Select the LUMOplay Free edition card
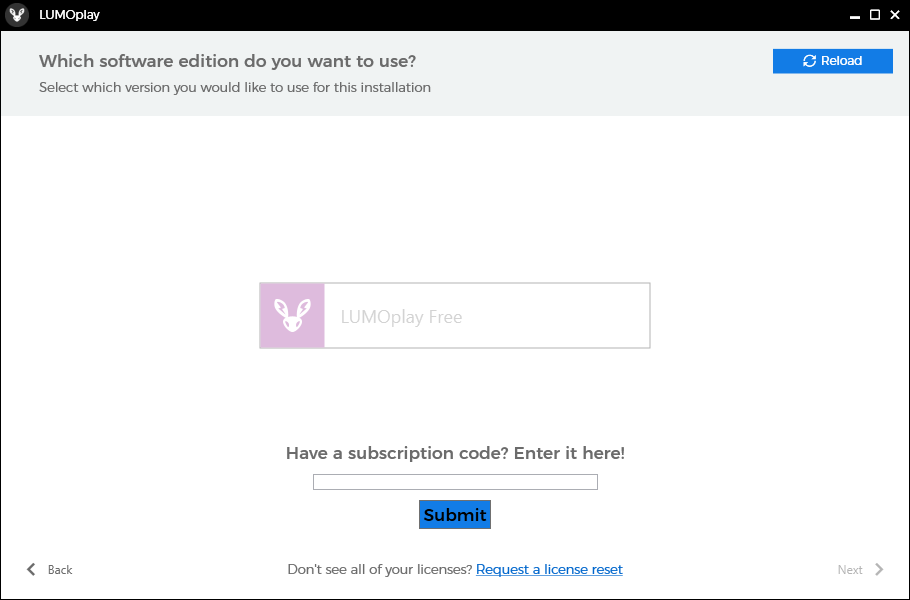The height and width of the screenshot is (600, 910). [454, 316]
